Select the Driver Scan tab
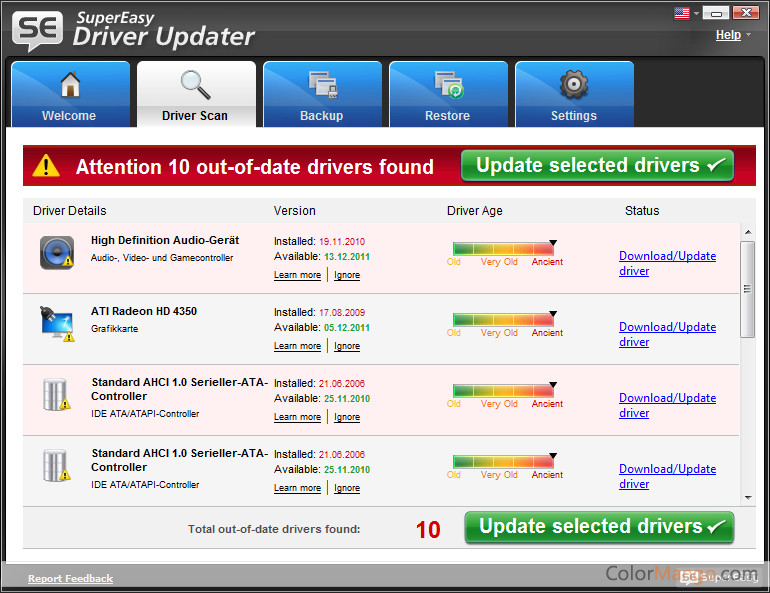 click(196, 94)
